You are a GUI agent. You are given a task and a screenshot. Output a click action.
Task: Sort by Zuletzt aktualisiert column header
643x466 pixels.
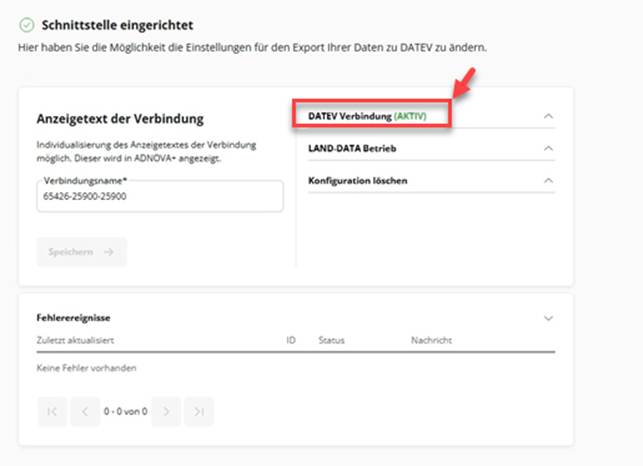click(75, 340)
